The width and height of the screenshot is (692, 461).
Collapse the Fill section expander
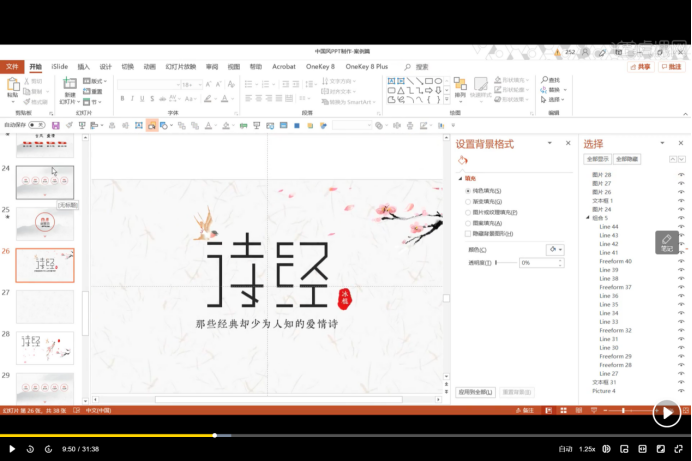tap(460, 178)
